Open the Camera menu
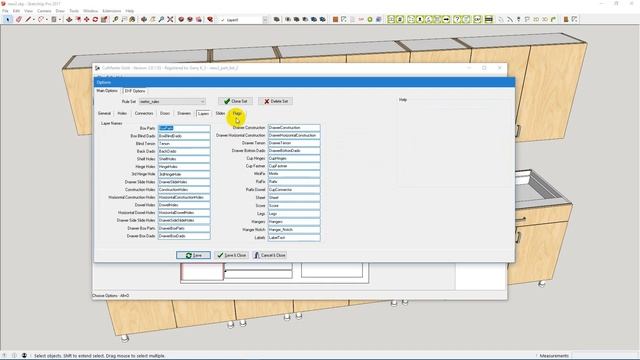Screen dimensions: 640x360 [44, 11]
